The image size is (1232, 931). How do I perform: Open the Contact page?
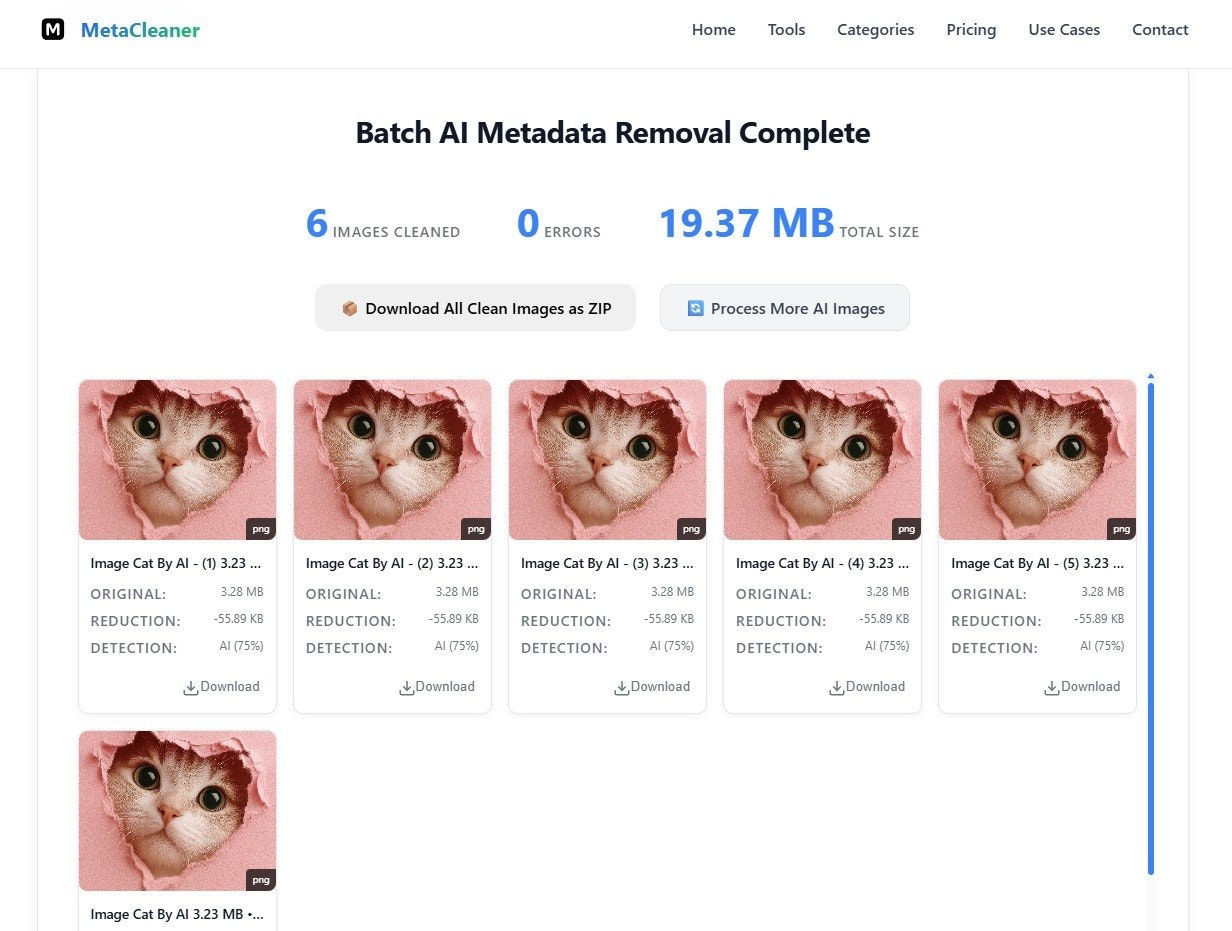point(1160,29)
